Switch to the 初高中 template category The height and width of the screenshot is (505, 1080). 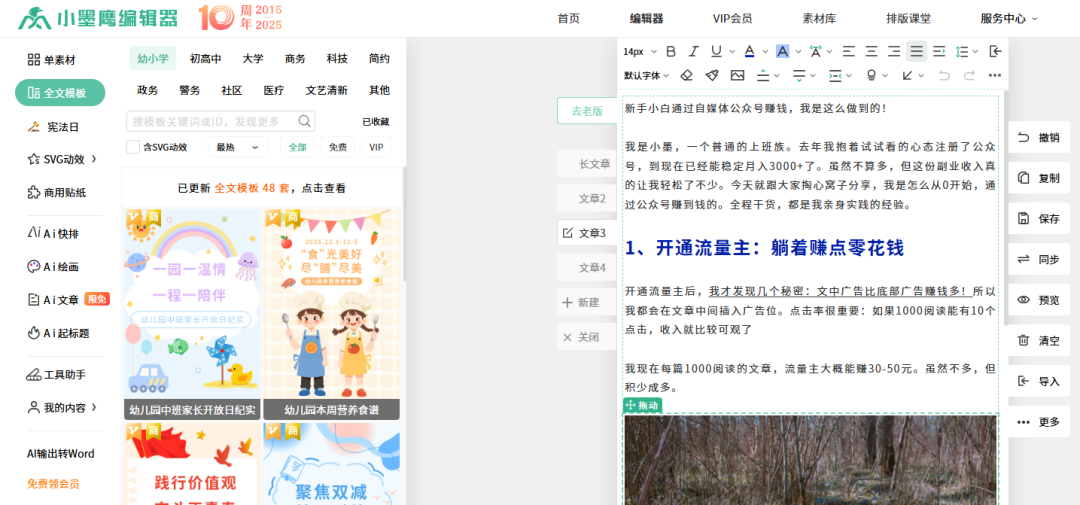(x=205, y=59)
